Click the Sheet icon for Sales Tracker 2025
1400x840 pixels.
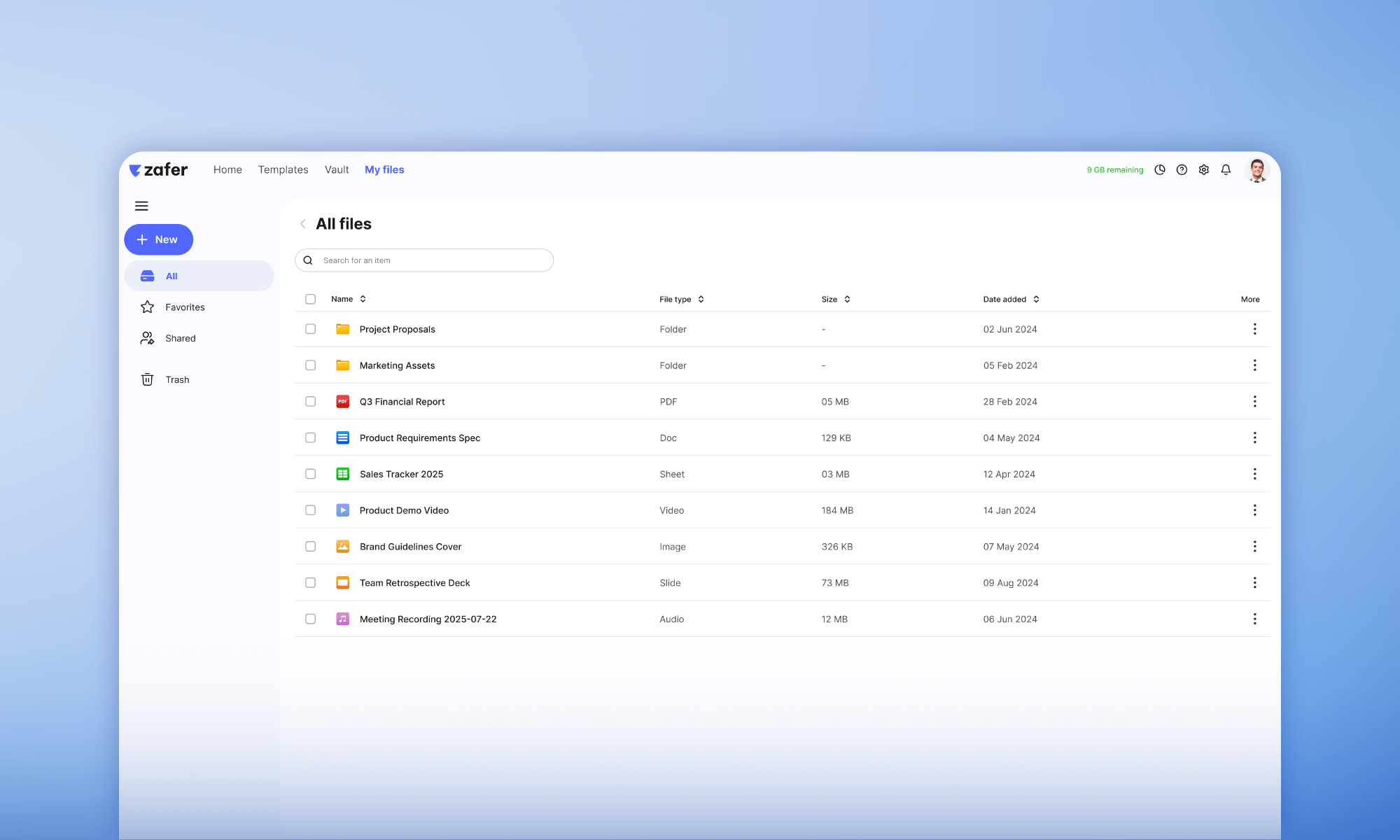(x=342, y=474)
